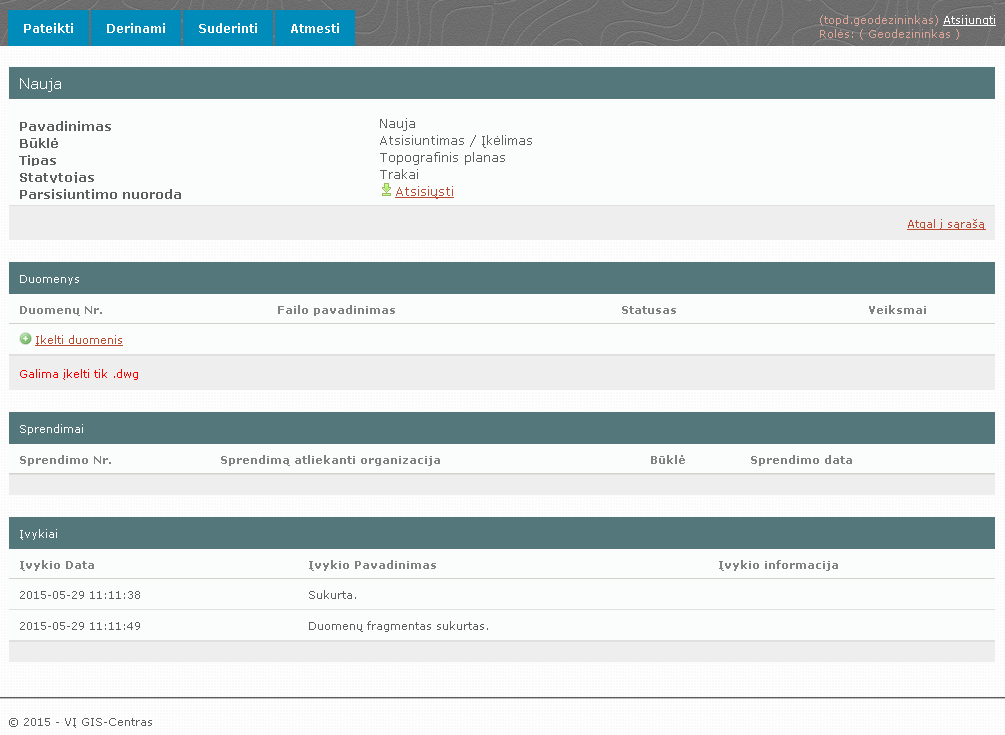Select the Suderinti tab
The image size is (1005, 735).
coord(228,28)
